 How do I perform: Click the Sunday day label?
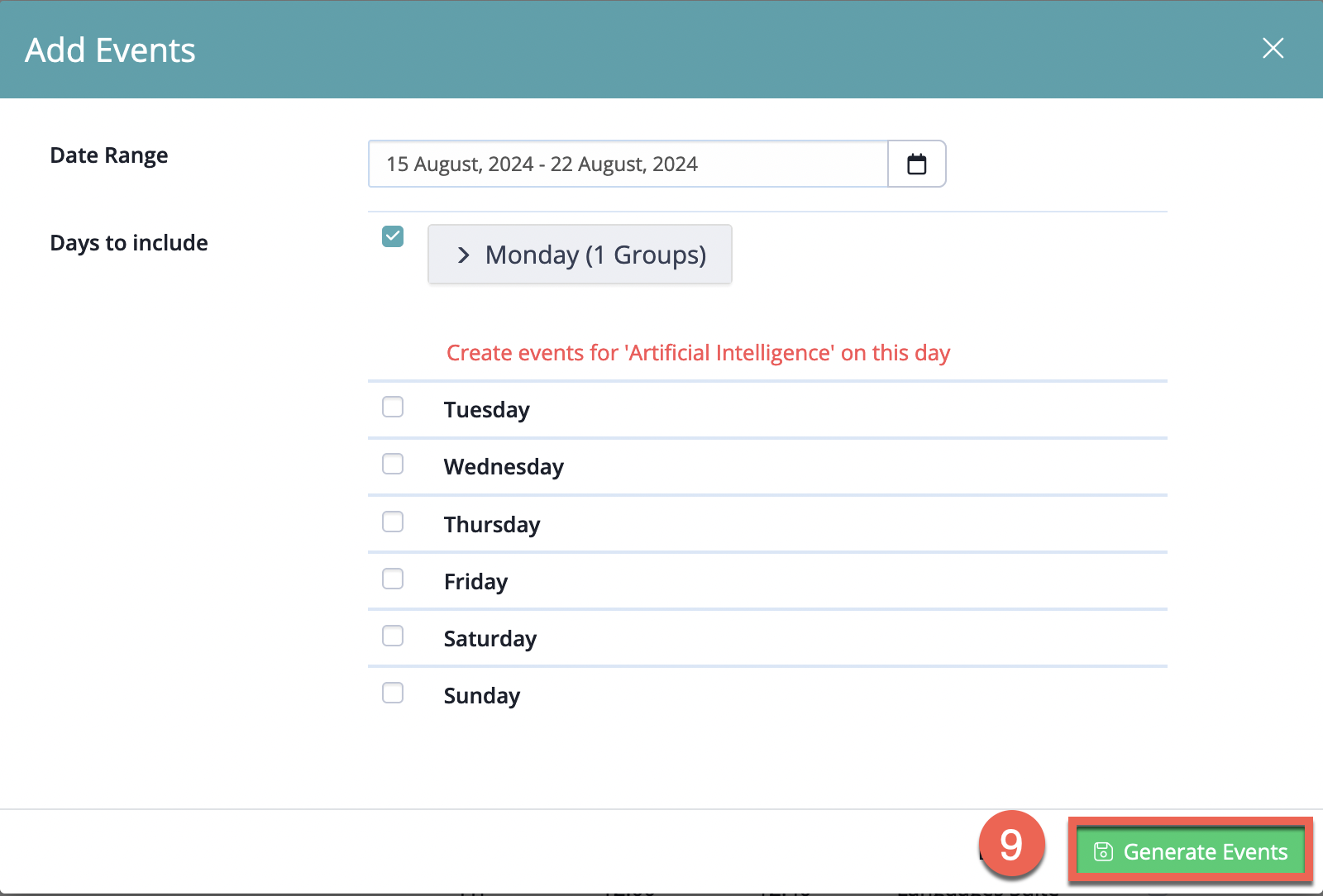tap(482, 696)
